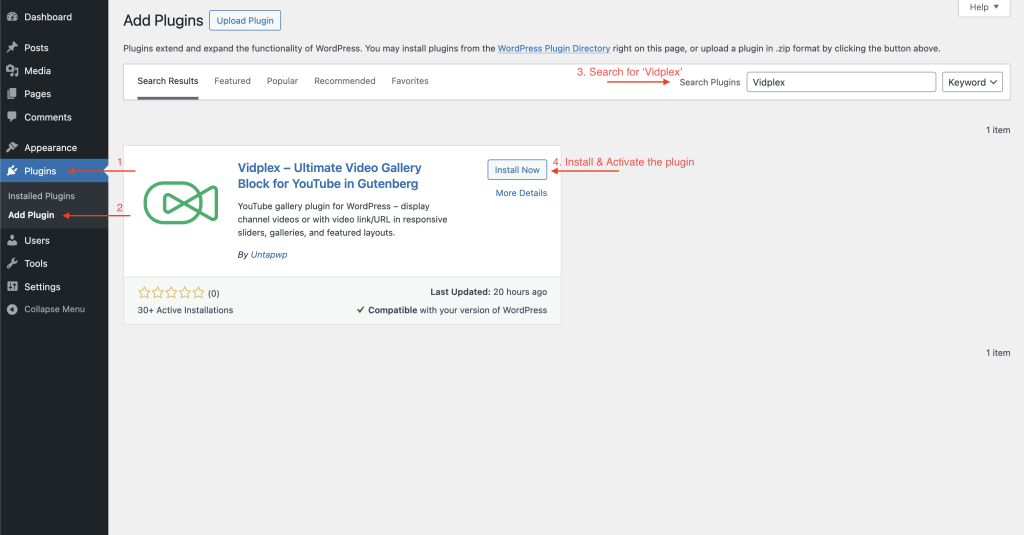Collapse the admin sidebar menu
The image size is (1024, 535).
pos(52,309)
